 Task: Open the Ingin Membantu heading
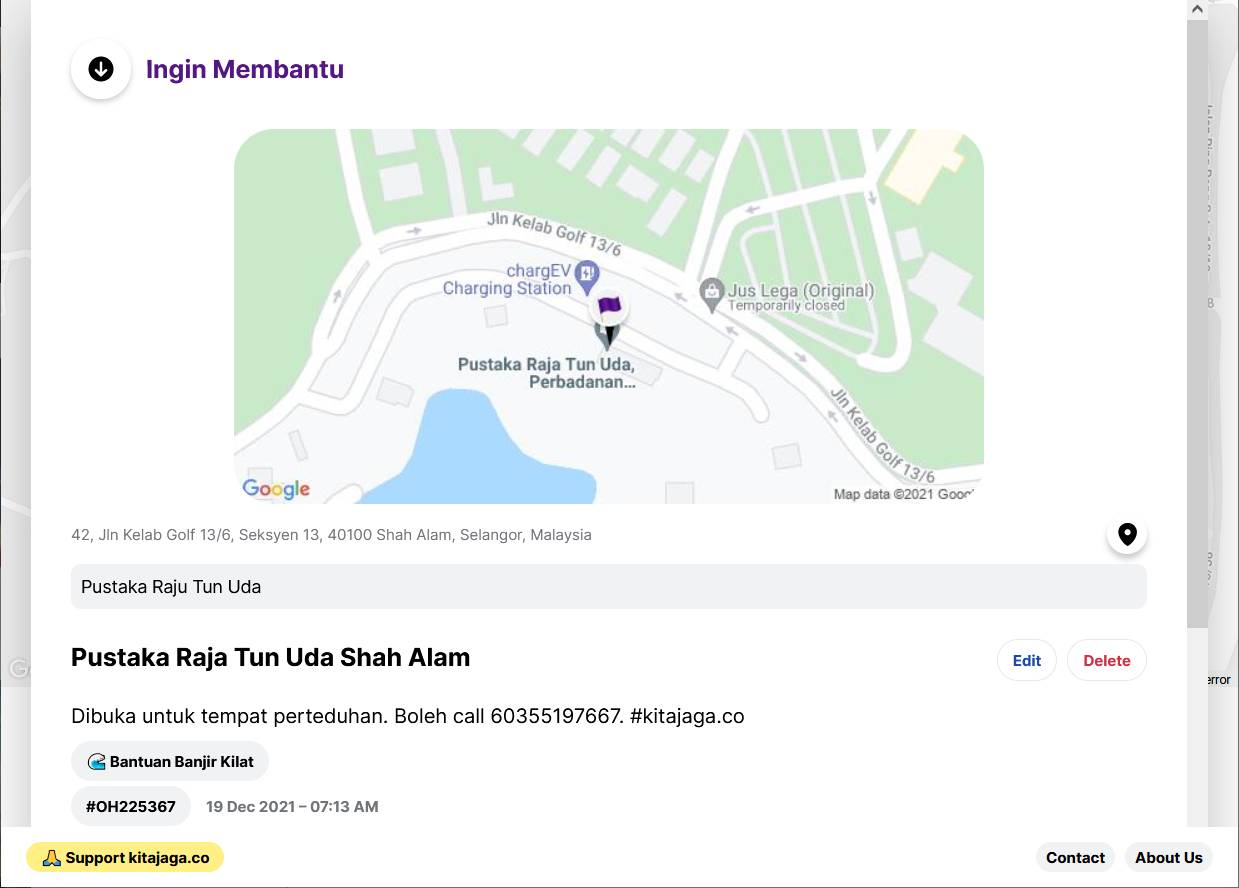[245, 69]
